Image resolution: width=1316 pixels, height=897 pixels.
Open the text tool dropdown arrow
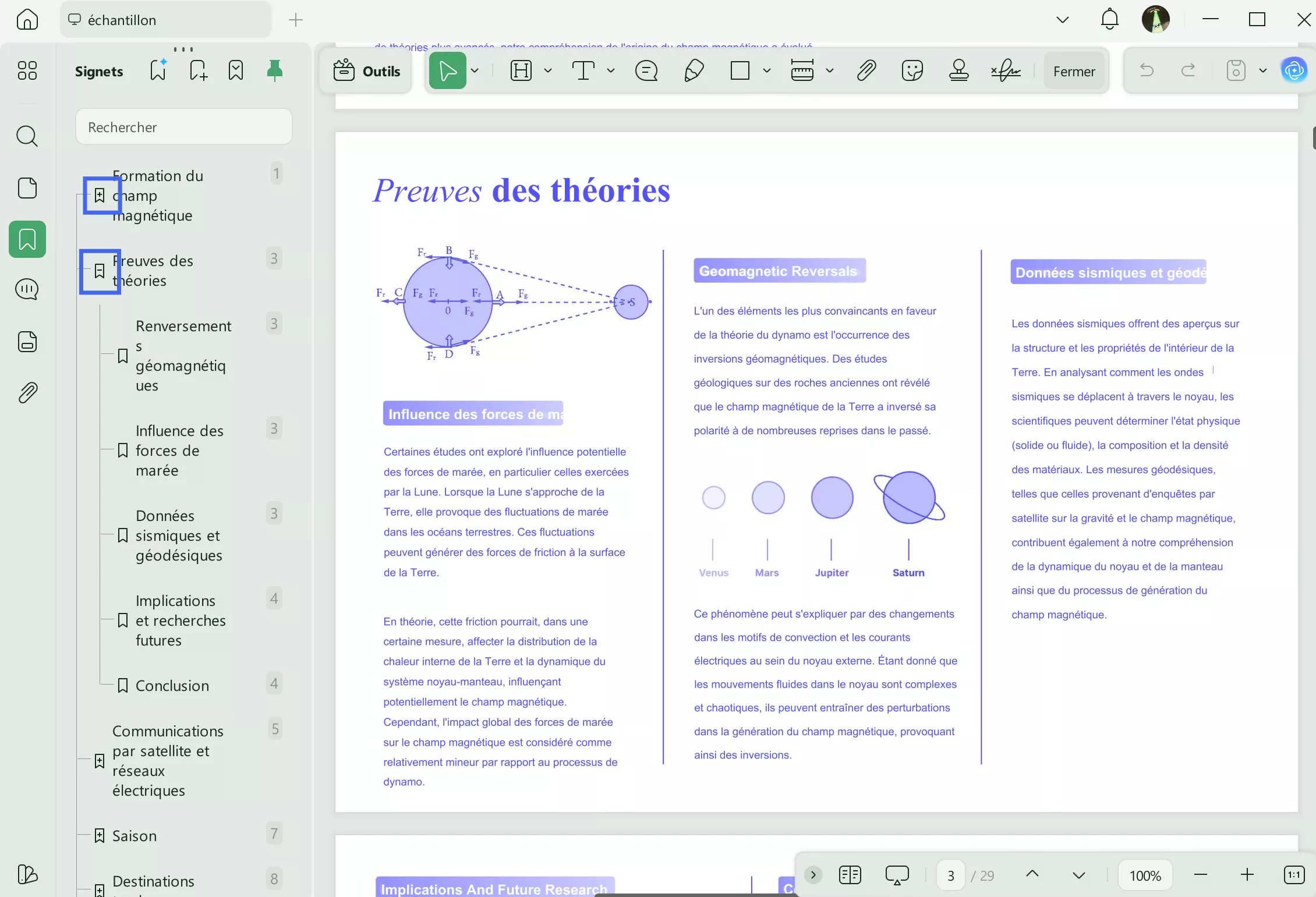610,71
